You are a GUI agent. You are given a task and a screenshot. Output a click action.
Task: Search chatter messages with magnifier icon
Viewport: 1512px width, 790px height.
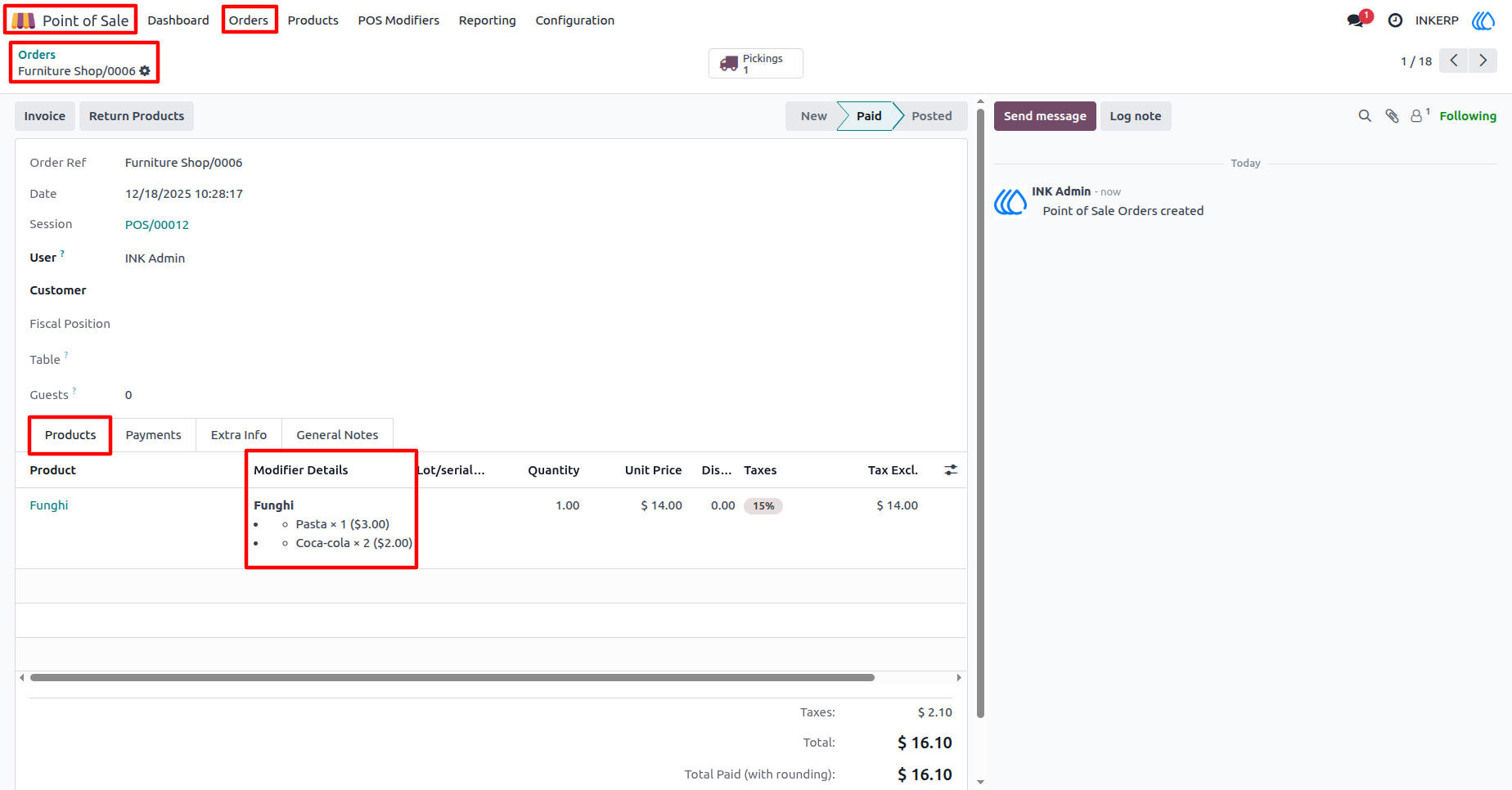coord(1365,116)
